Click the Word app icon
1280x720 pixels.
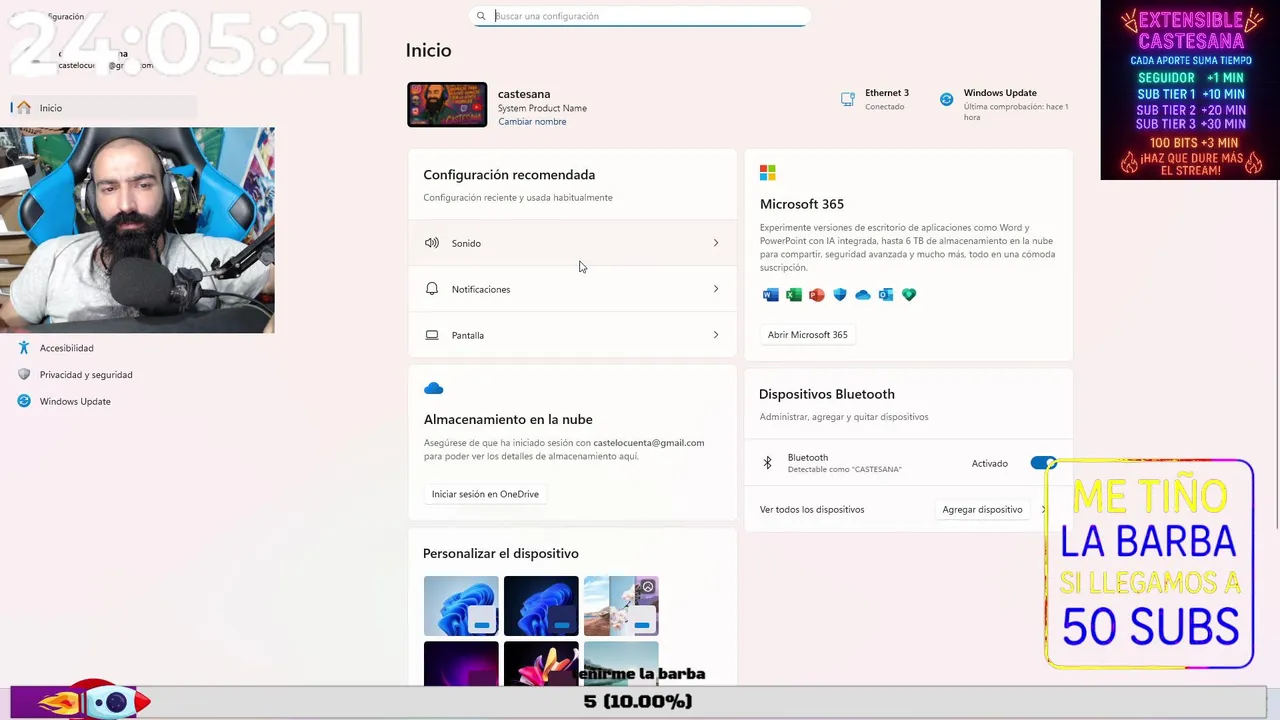[x=770, y=295]
